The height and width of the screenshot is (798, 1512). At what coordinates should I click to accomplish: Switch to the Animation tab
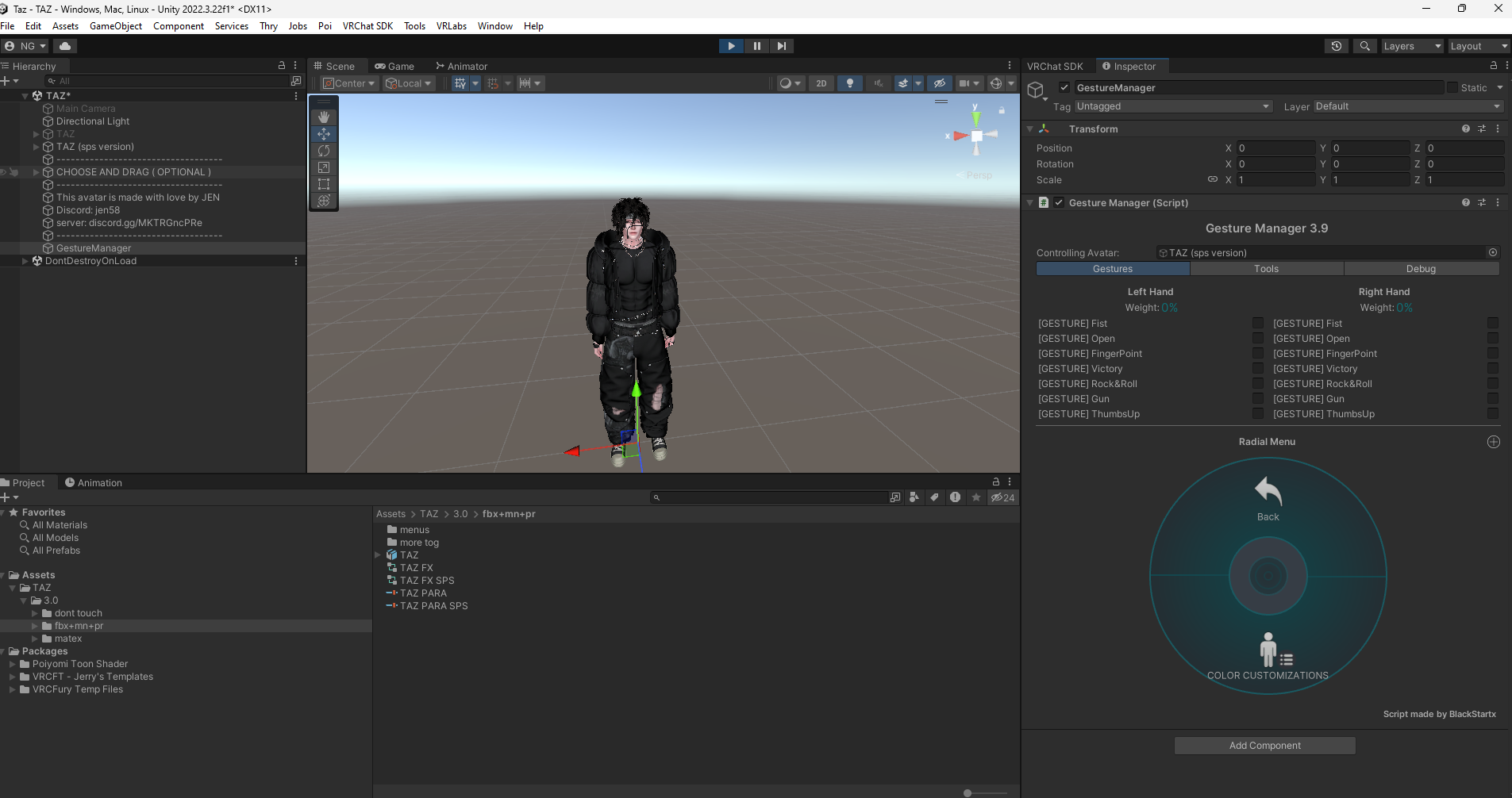93,482
